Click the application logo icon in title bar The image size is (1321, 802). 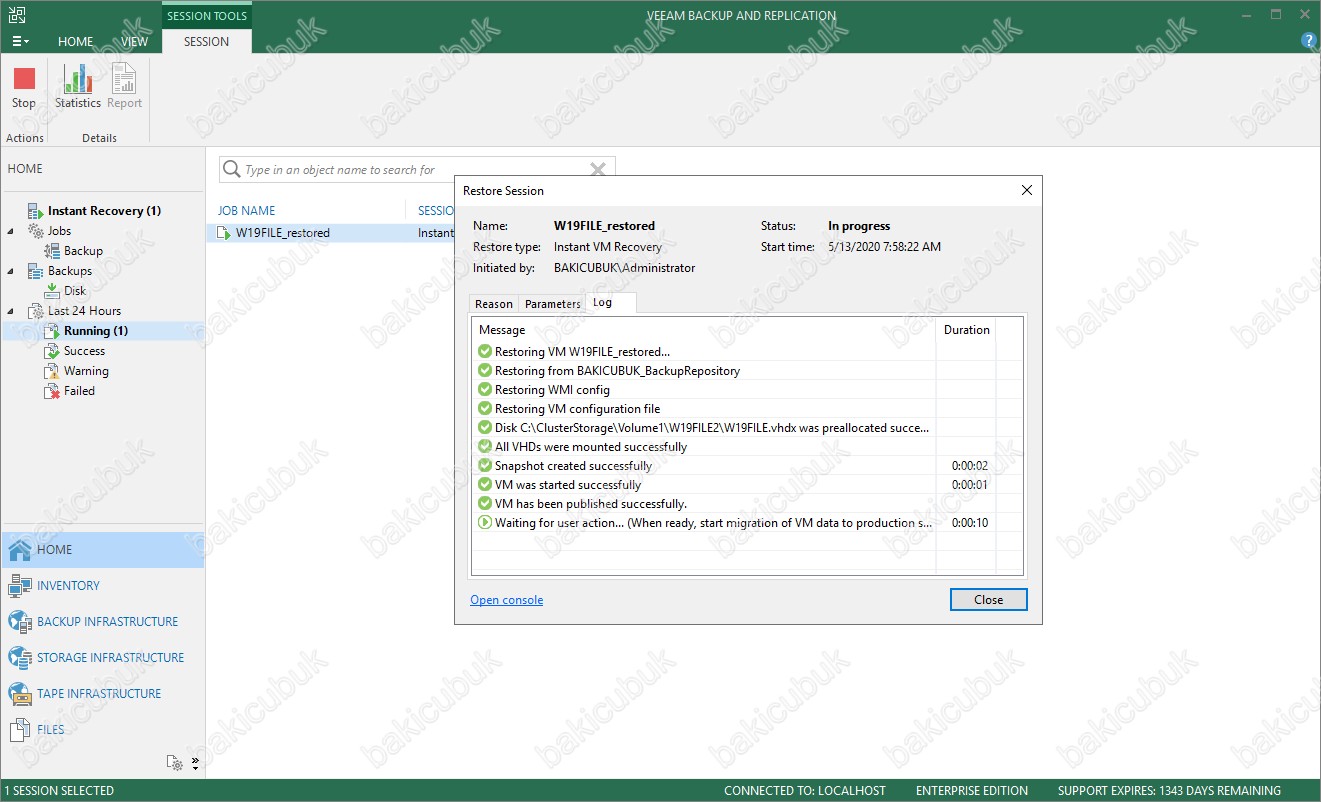17,15
